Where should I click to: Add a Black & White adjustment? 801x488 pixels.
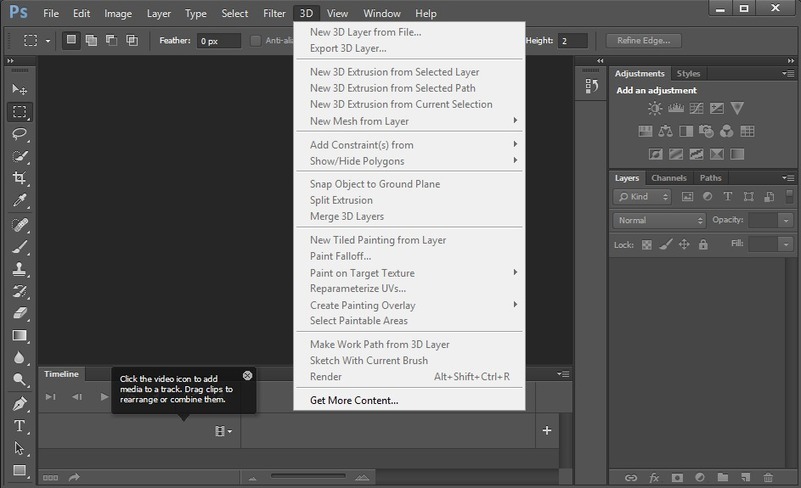(686, 131)
